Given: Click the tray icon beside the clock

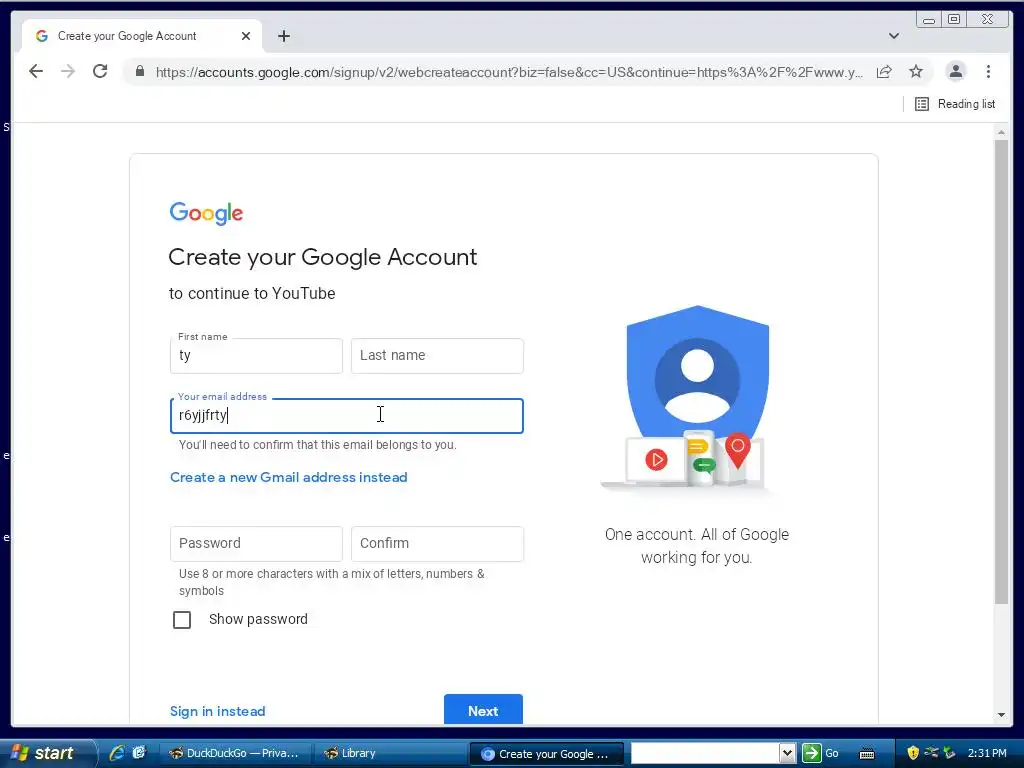Looking at the screenshot, I should tap(949, 753).
